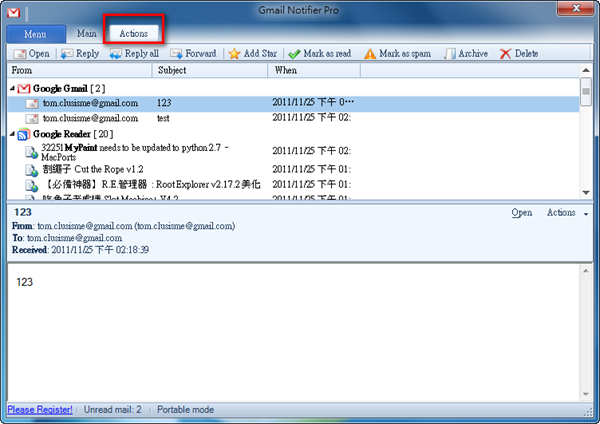Click the mail icon next to the 'test' message

pos(32,119)
